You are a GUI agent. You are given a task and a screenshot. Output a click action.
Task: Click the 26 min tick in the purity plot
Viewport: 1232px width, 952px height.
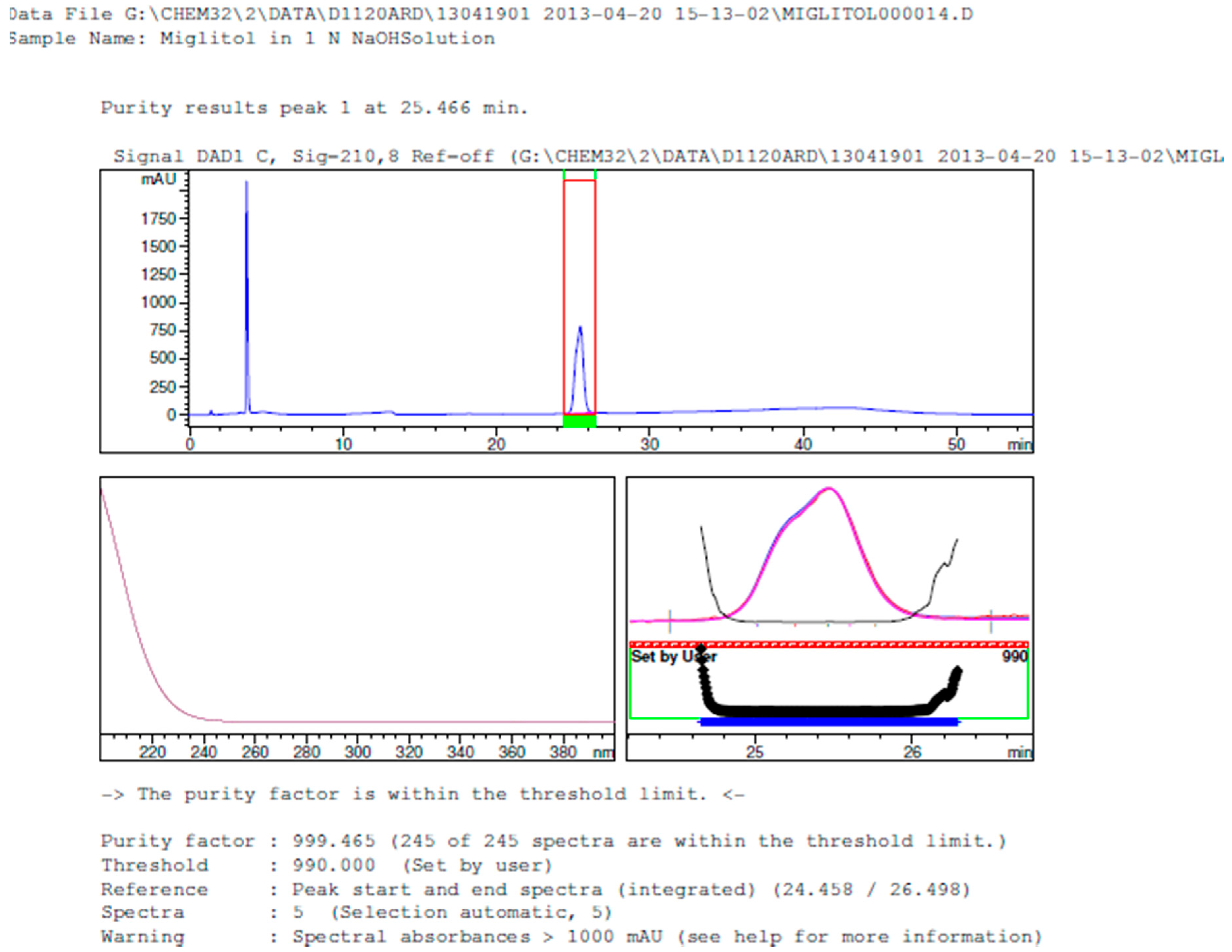click(x=912, y=752)
